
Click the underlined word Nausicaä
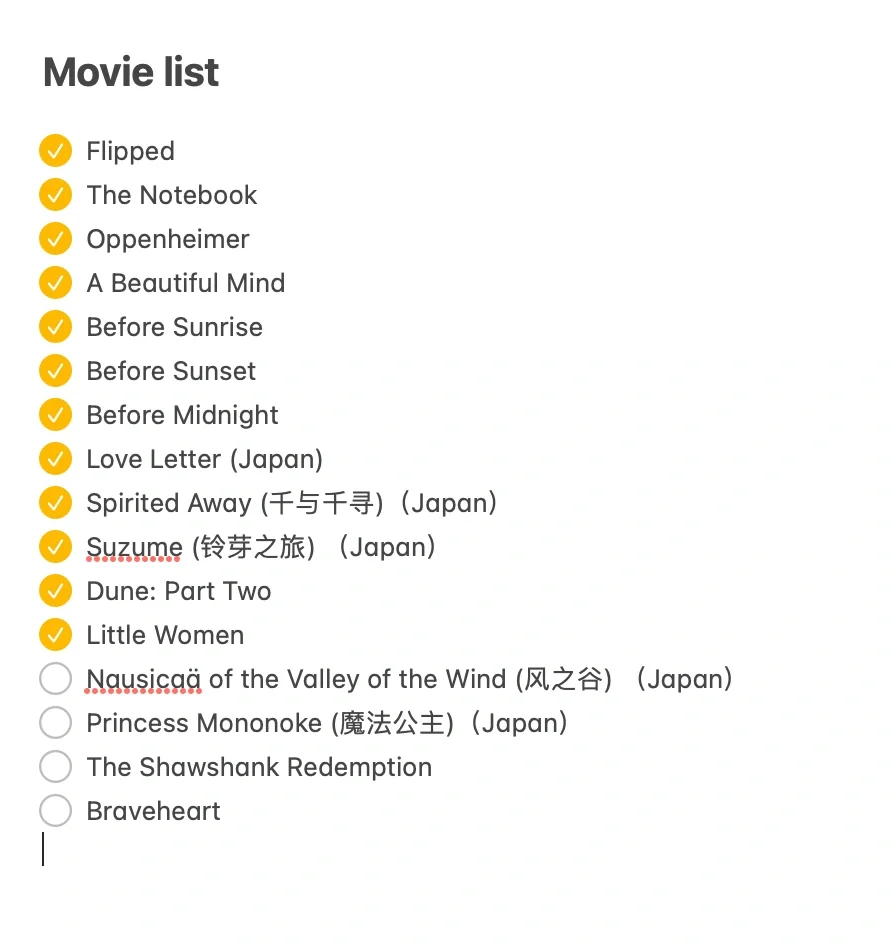click(x=144, y=679)
